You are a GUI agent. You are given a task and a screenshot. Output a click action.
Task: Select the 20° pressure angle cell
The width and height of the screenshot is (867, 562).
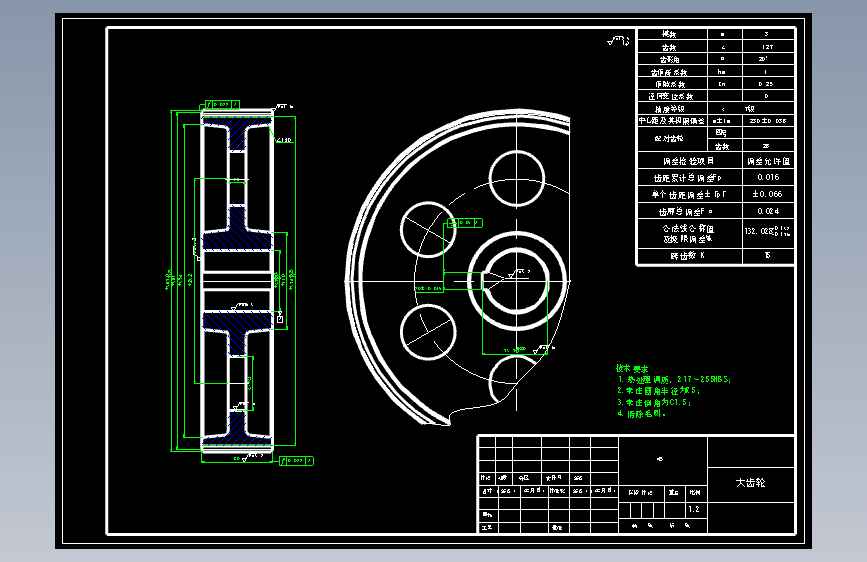[x=768, y=59]
